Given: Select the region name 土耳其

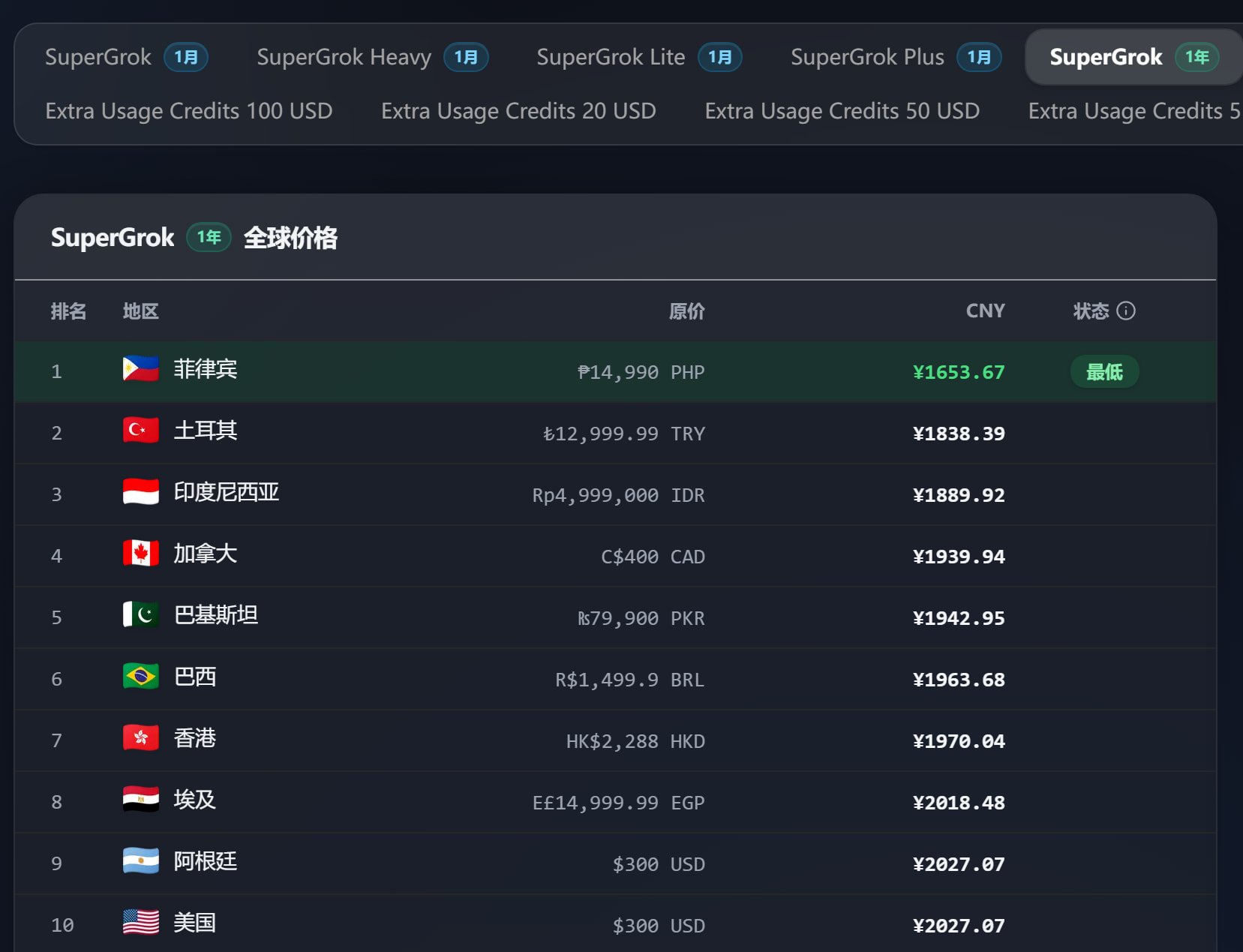Looking at the screenshot, I should (x=206, y=431).
